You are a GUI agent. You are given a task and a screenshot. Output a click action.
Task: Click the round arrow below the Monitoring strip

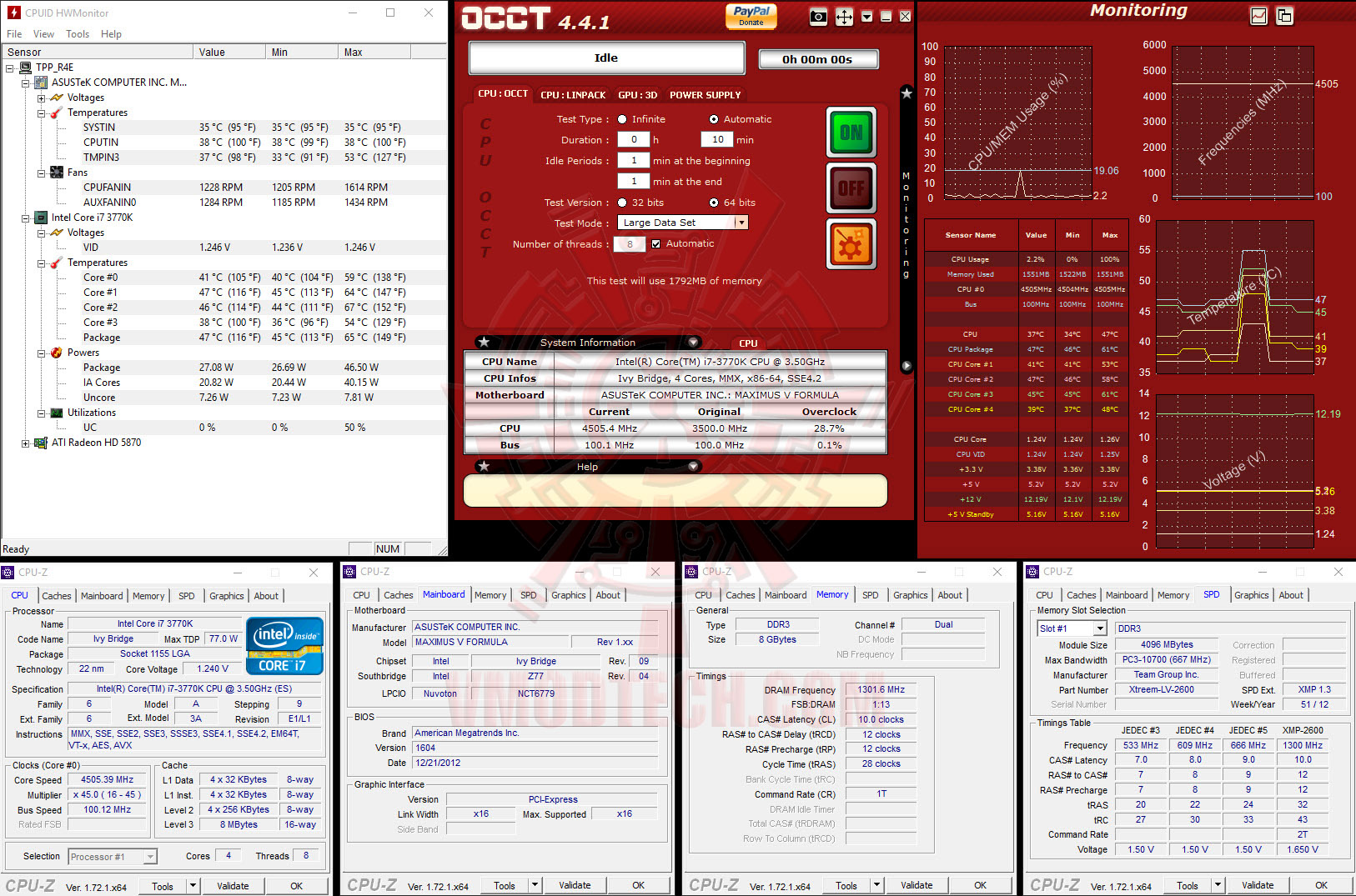coord(907,366)
